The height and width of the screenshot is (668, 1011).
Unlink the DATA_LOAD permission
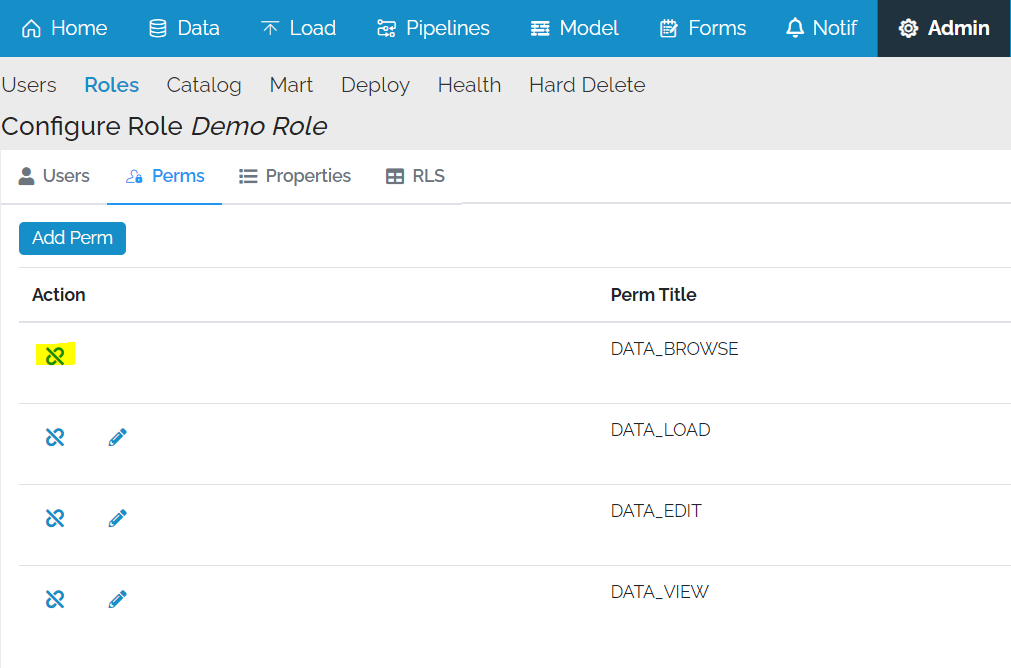tap(55, 437)
